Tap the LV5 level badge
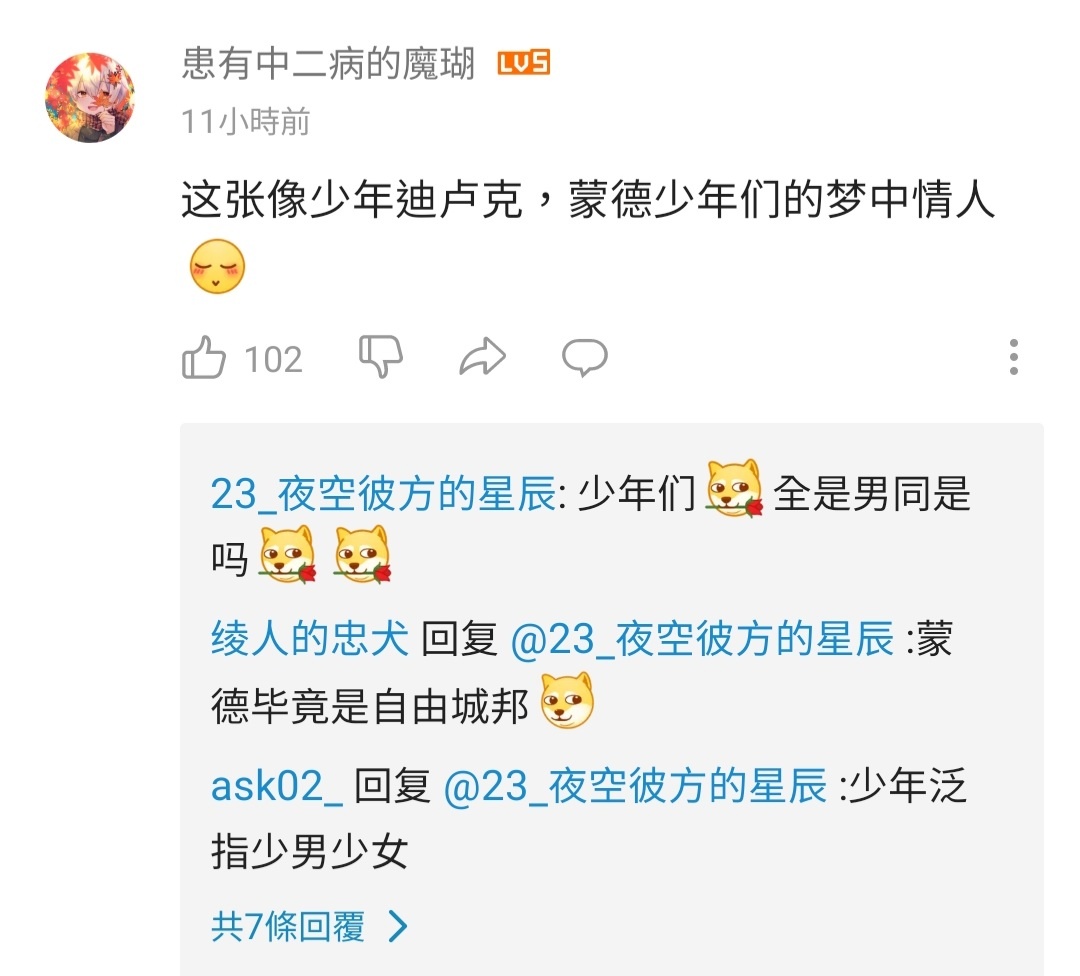This screenshot has height=976, width=1080. coord(523,63)
